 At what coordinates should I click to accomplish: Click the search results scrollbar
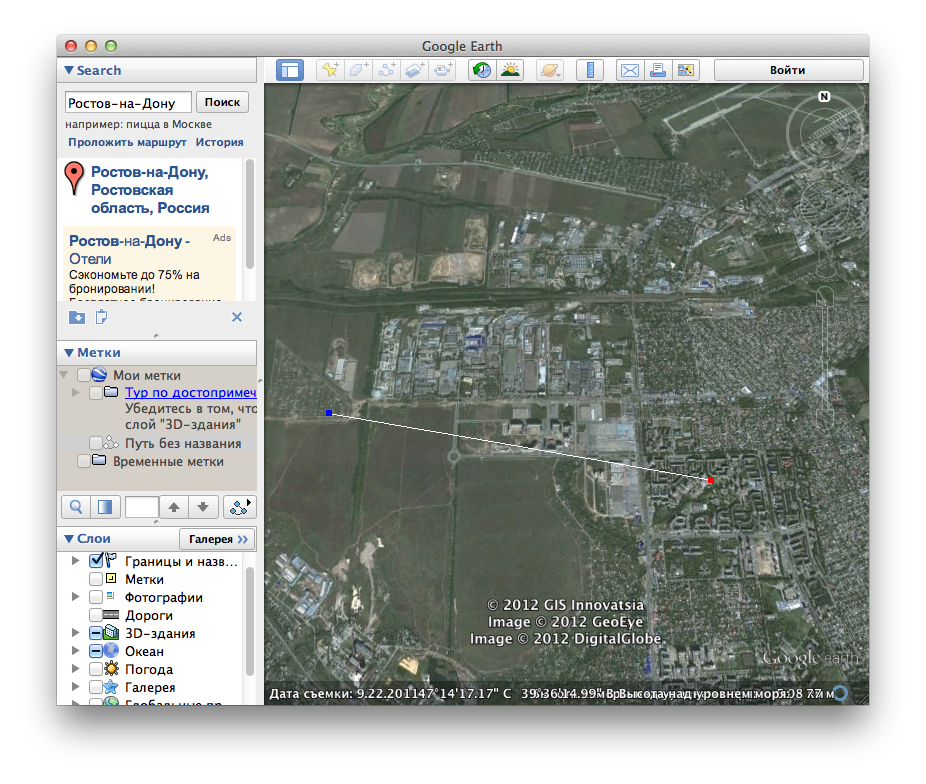click(250, 214)
